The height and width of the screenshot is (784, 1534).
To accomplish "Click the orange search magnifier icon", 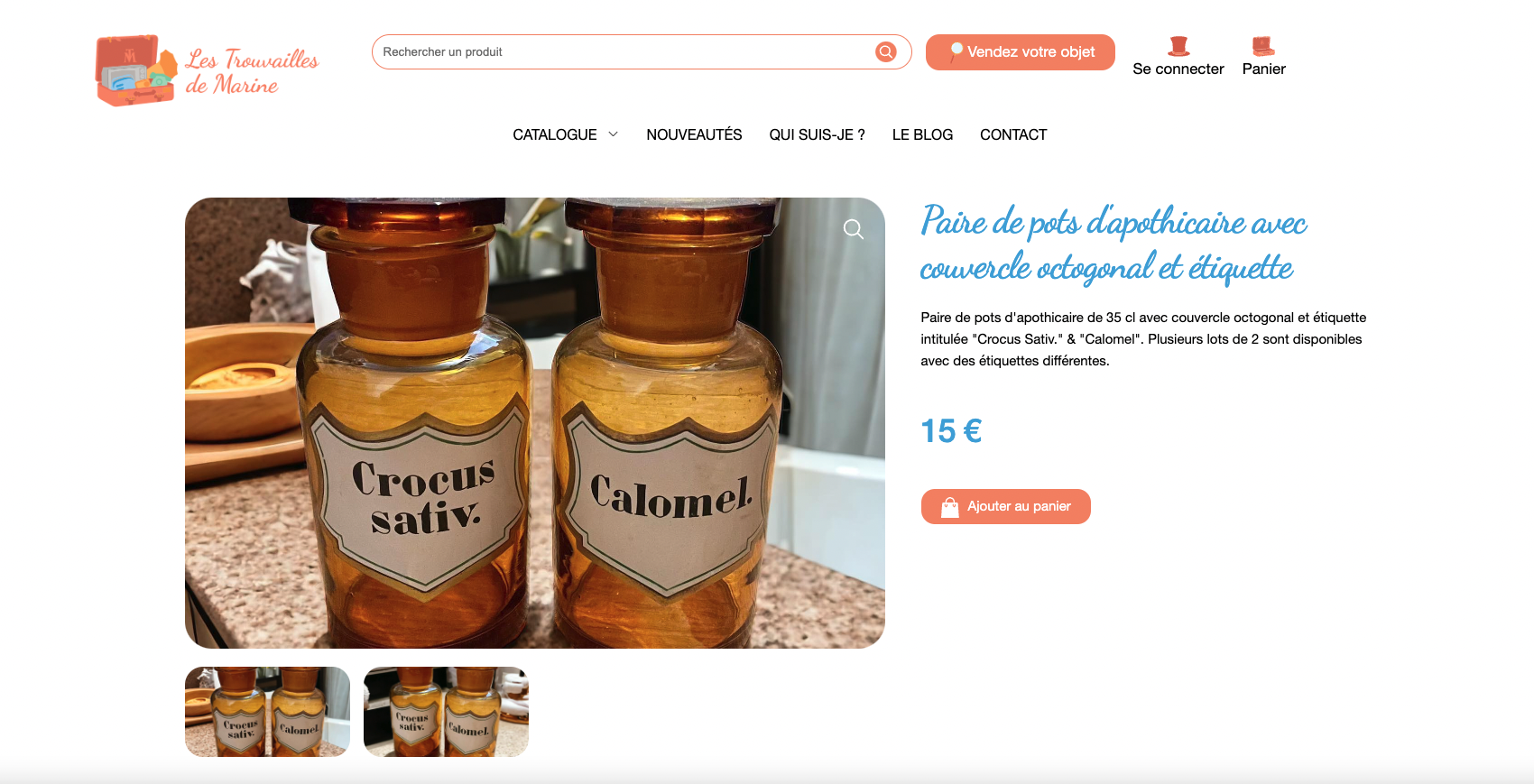I will click(886, 51).
